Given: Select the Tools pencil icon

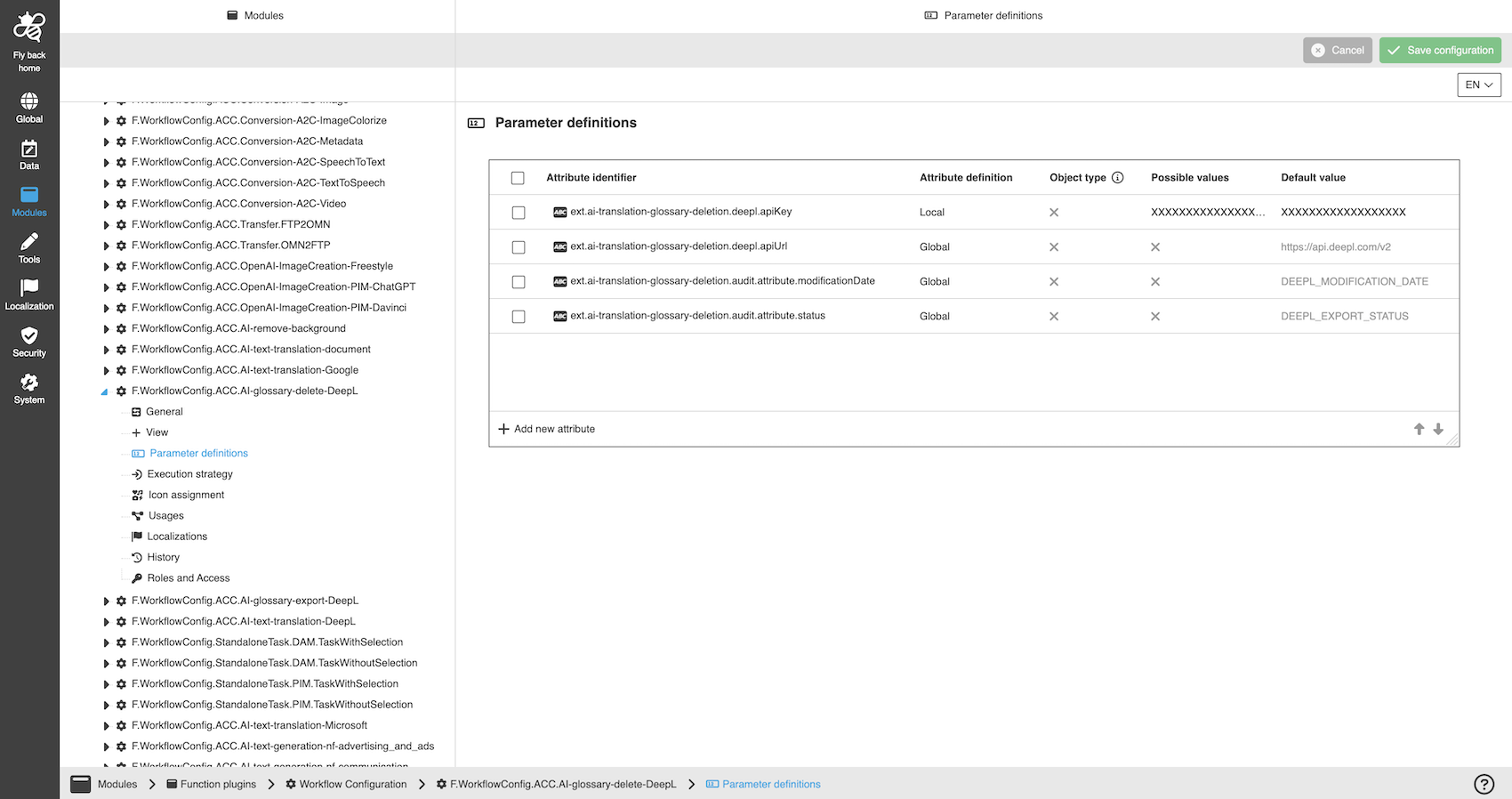Looking at the screenshot, I should [29, 243].
